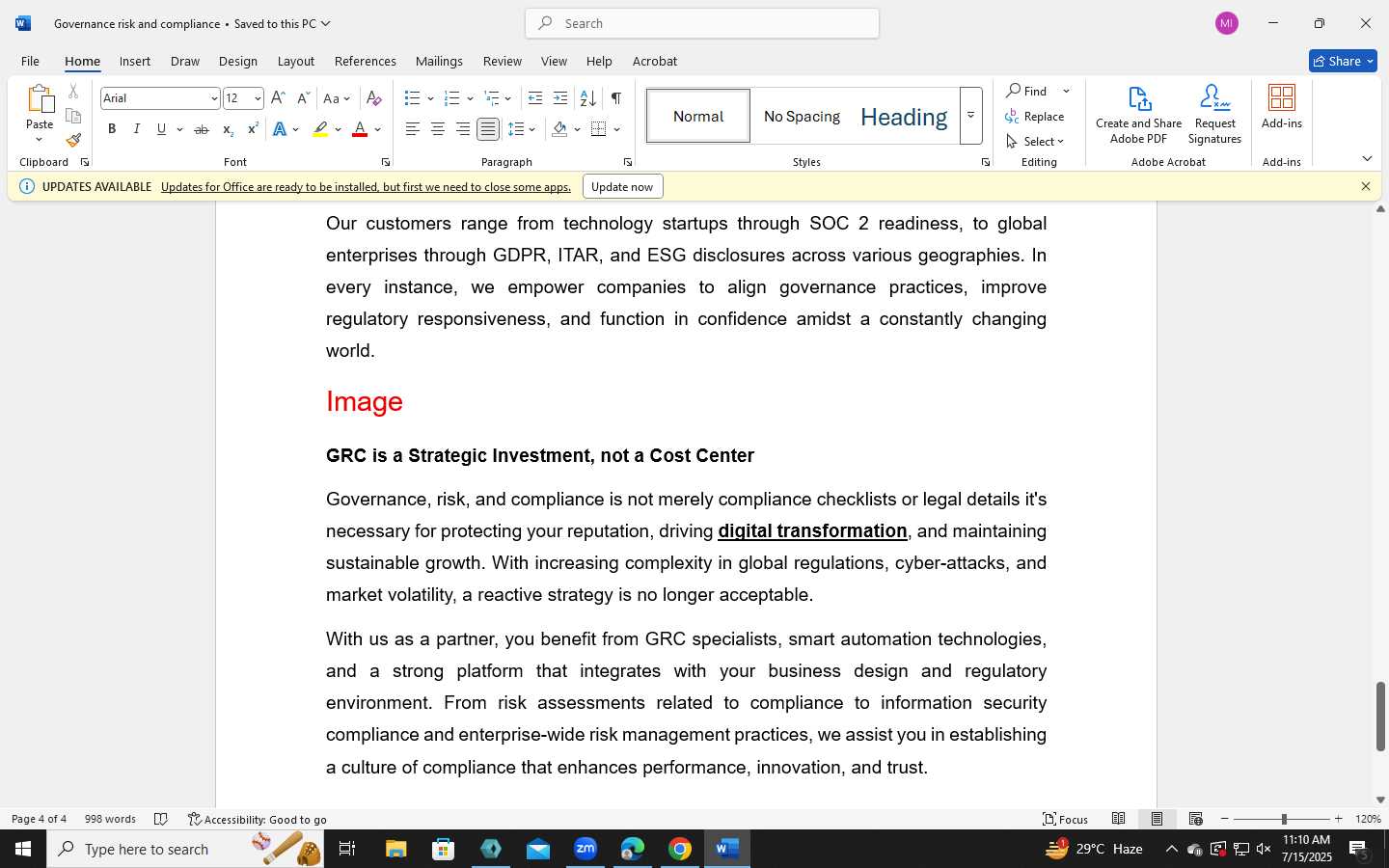
Task: Apply strikethrough formatting
Action: pyautogui.click(x=202, y=129)
